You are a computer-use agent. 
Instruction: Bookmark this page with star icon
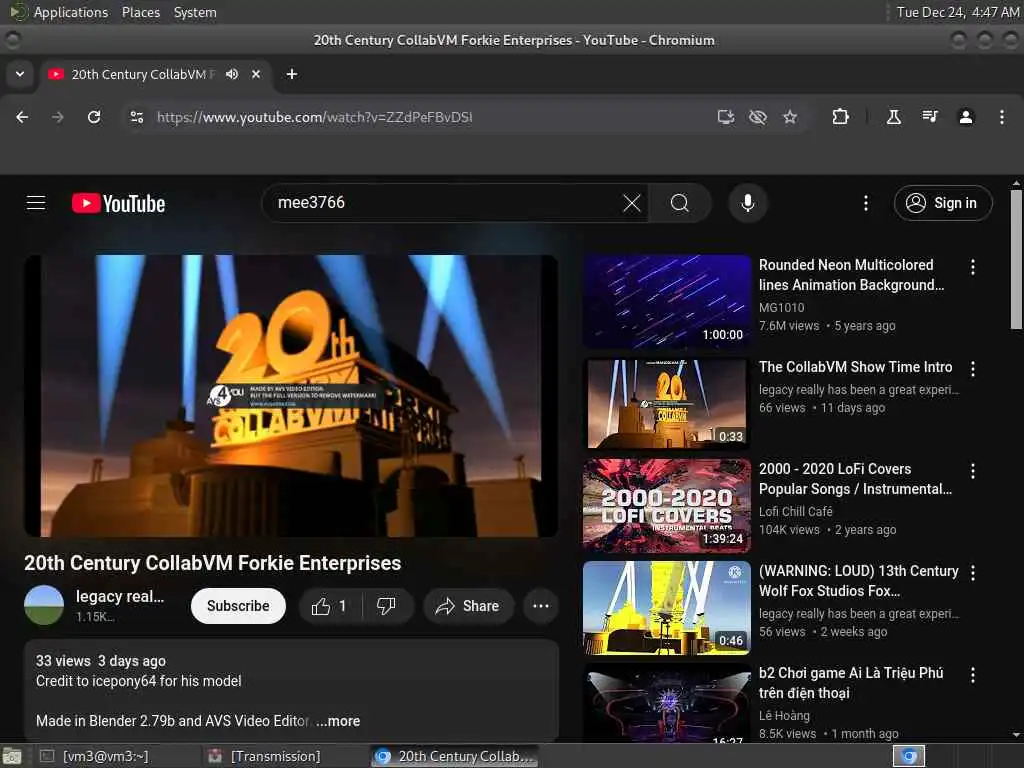[x=790, y=117]
